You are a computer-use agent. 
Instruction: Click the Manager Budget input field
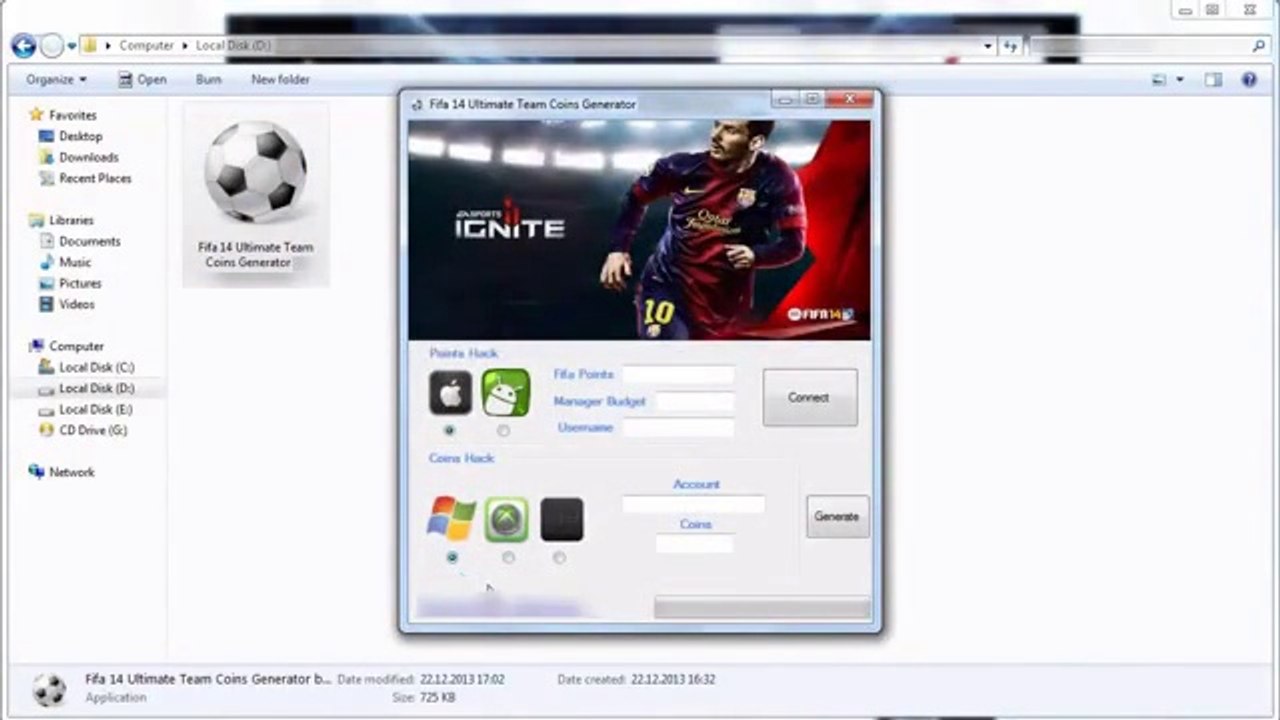pos(695,401)
